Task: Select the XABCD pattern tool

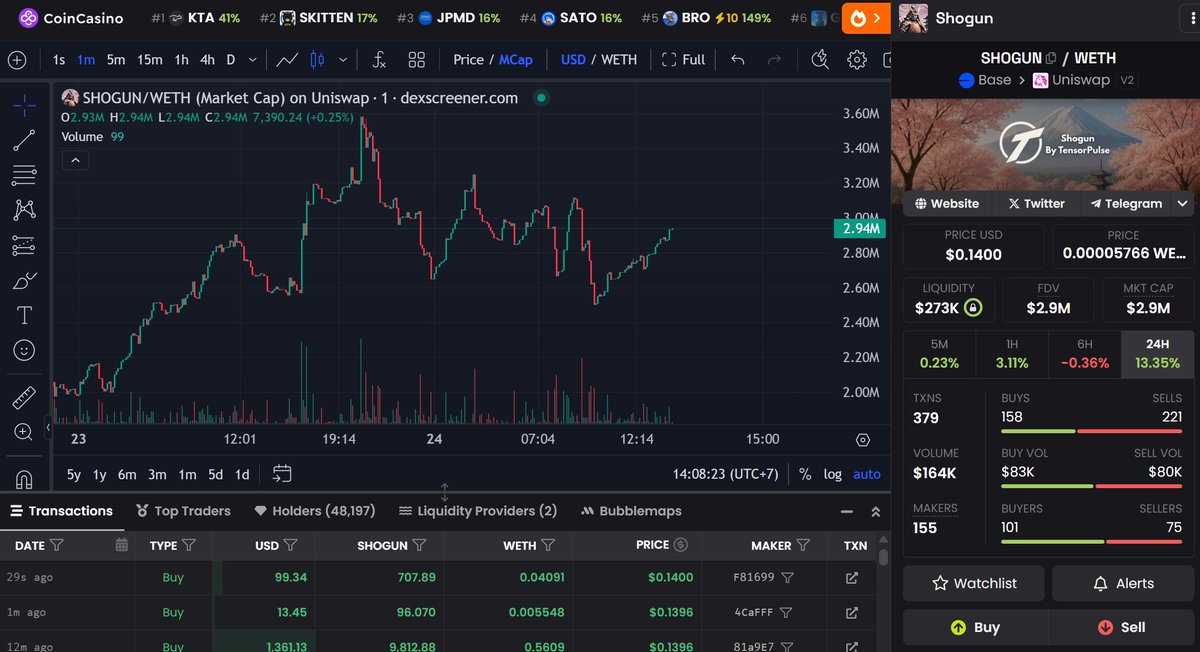Action: pyautogui.click(x=24, y=210)
